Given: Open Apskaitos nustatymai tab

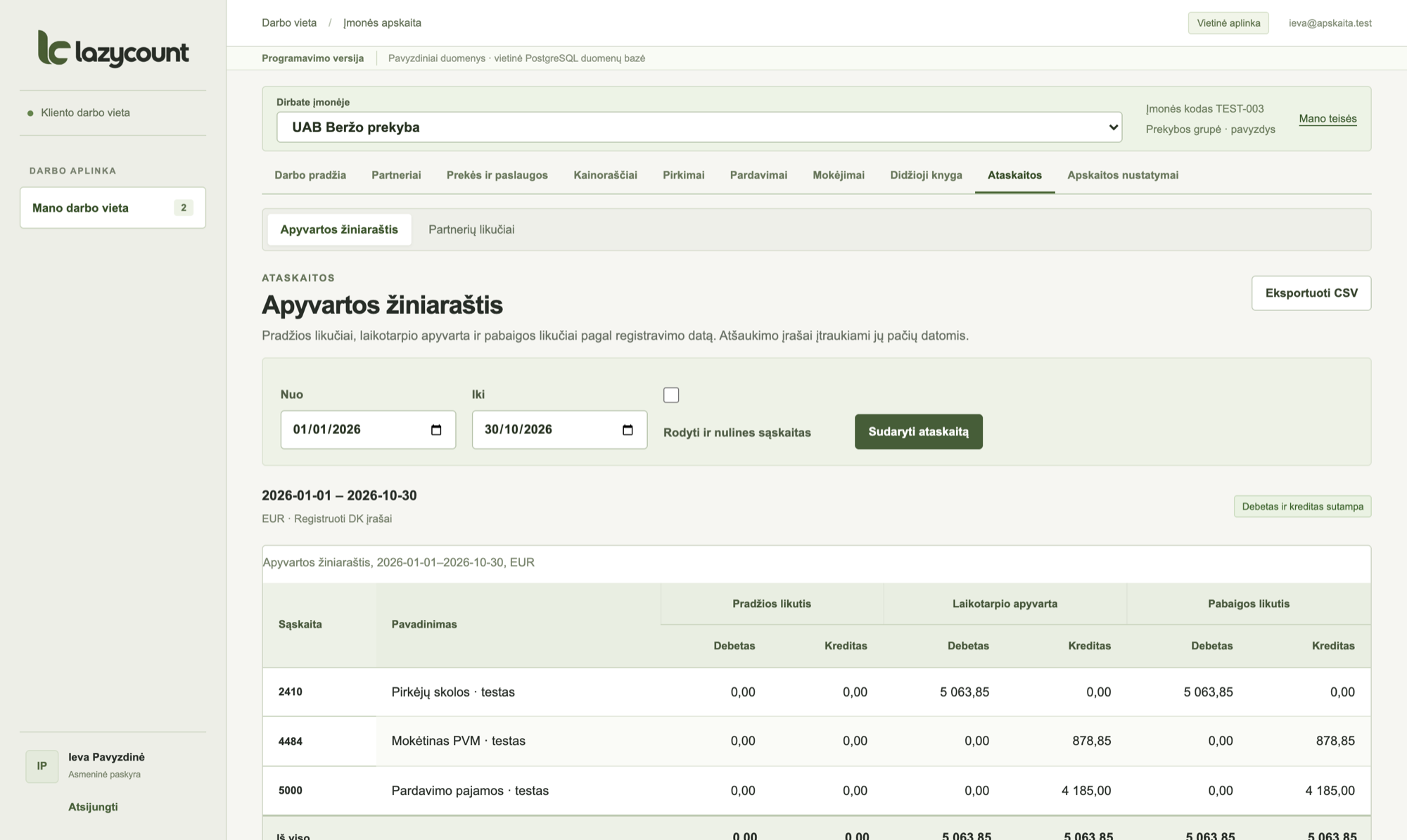Looking at the screenshot, I should [1123, 175].
